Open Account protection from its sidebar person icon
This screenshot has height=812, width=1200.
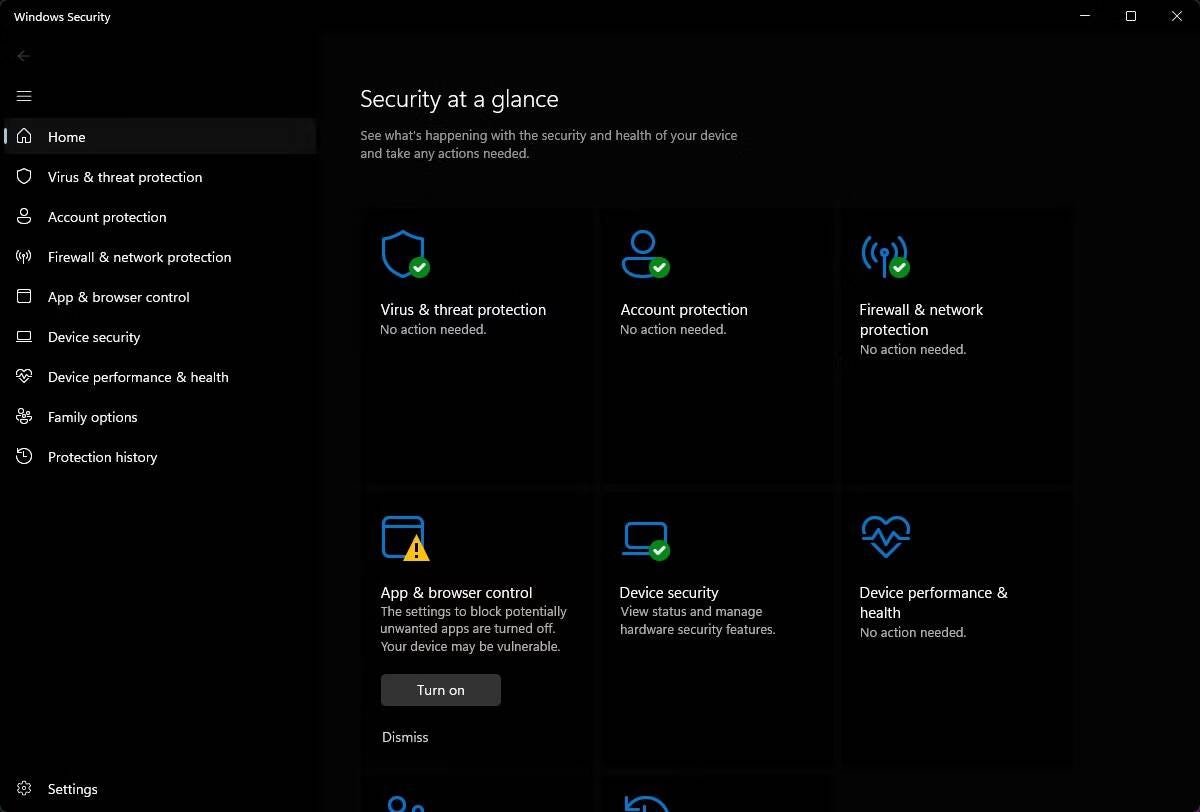(23, 217)
